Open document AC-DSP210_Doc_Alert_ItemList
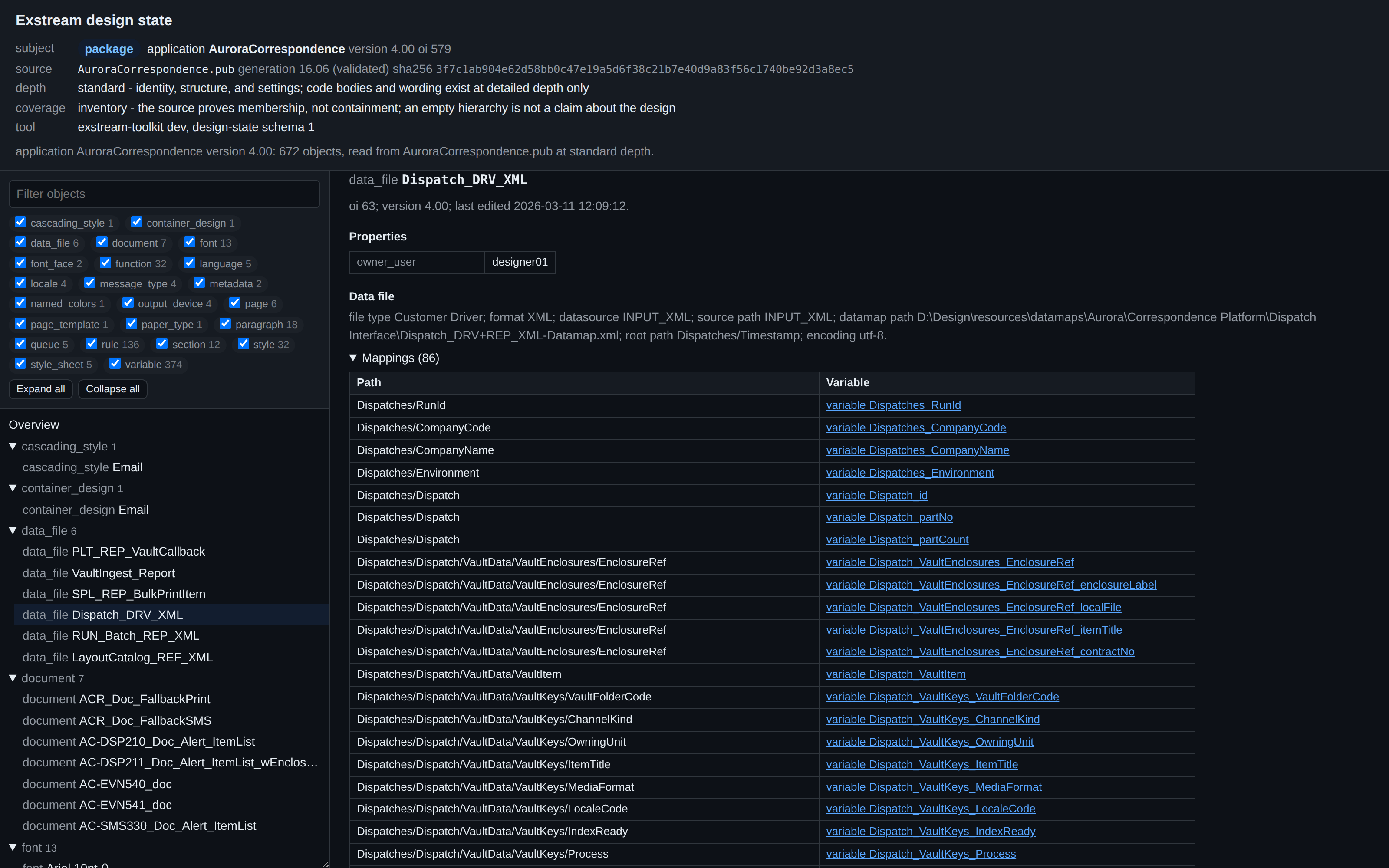 pyautogui.click(x=138, y=742)
